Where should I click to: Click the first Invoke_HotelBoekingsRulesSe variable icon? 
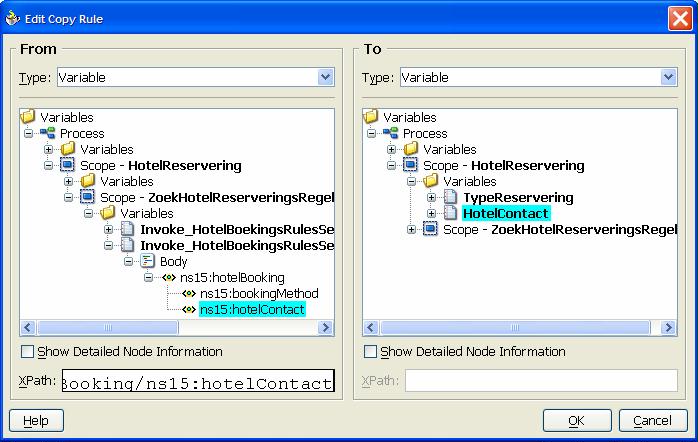[x=127, y=229]
